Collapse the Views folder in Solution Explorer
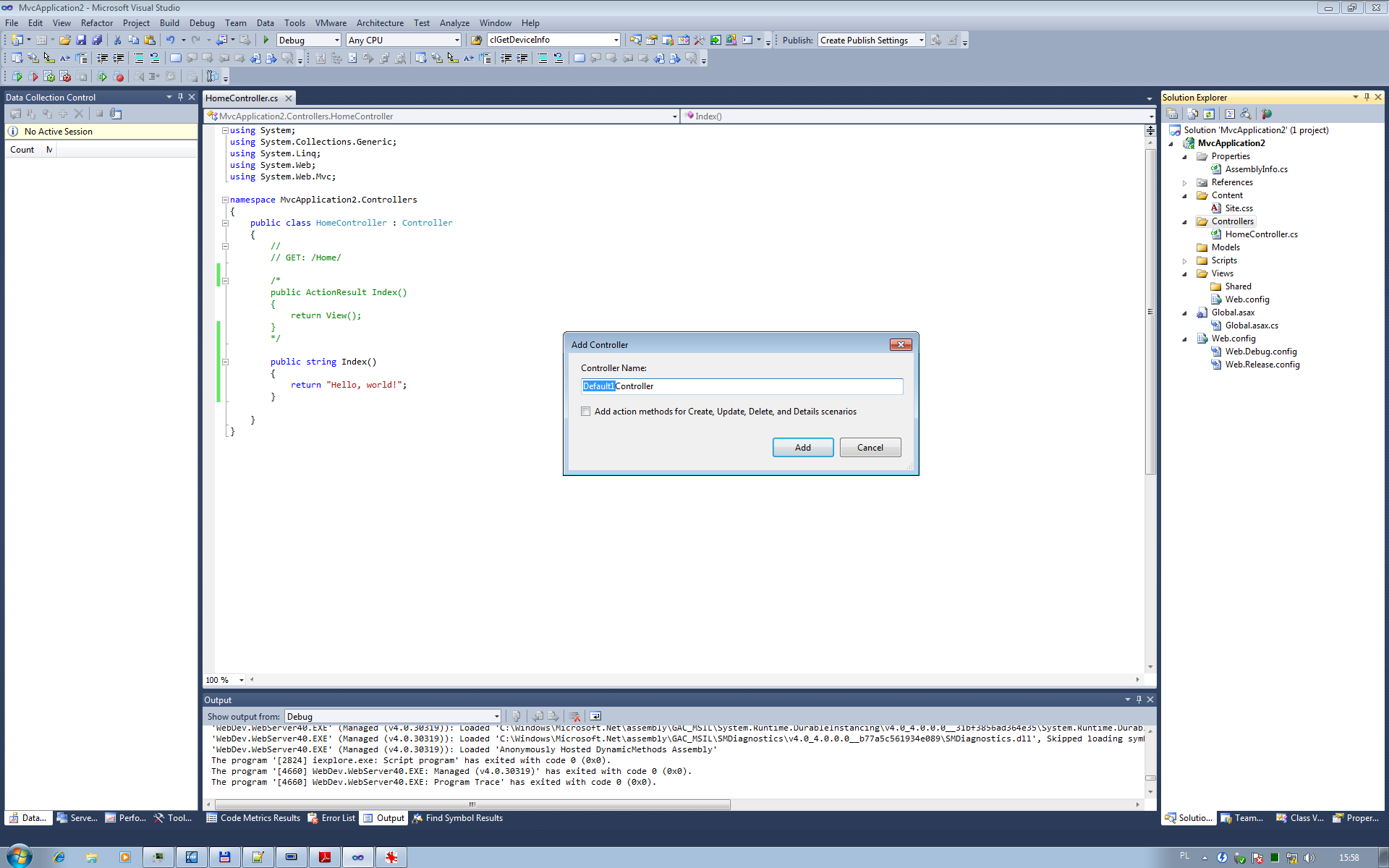 (1184, 274)
